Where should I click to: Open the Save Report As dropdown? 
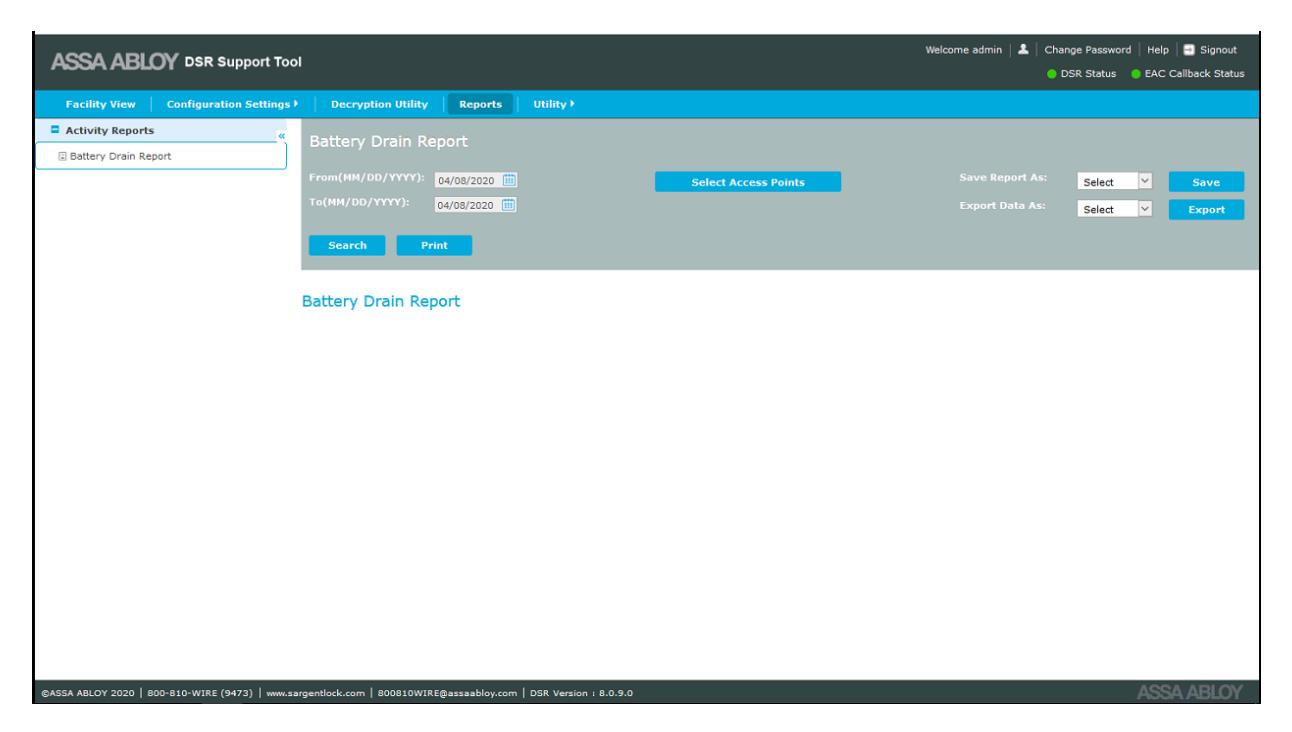pos(1115,182)
